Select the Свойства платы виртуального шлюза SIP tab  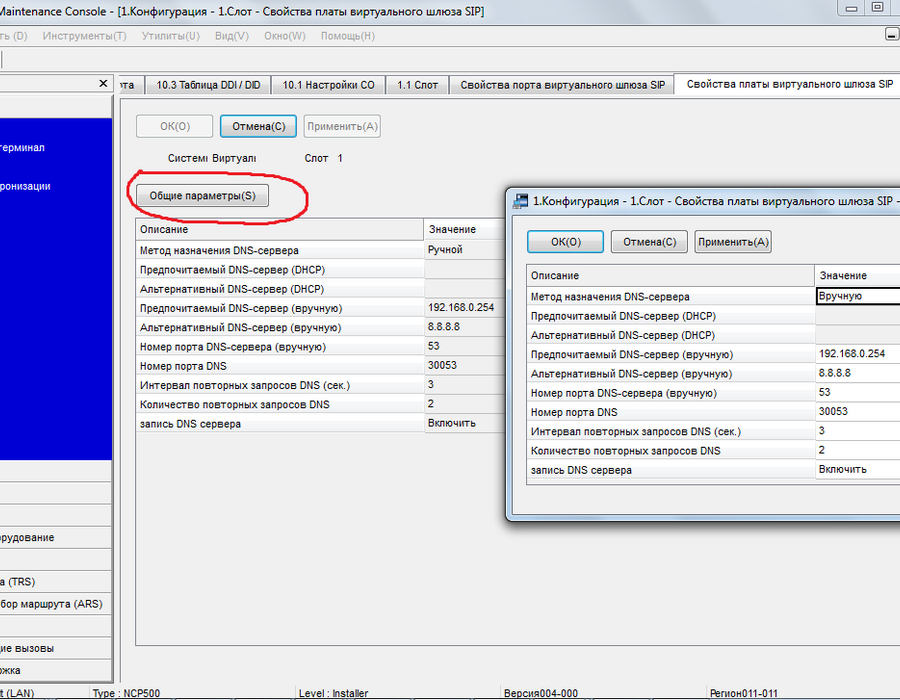click(x=789, y=84)
